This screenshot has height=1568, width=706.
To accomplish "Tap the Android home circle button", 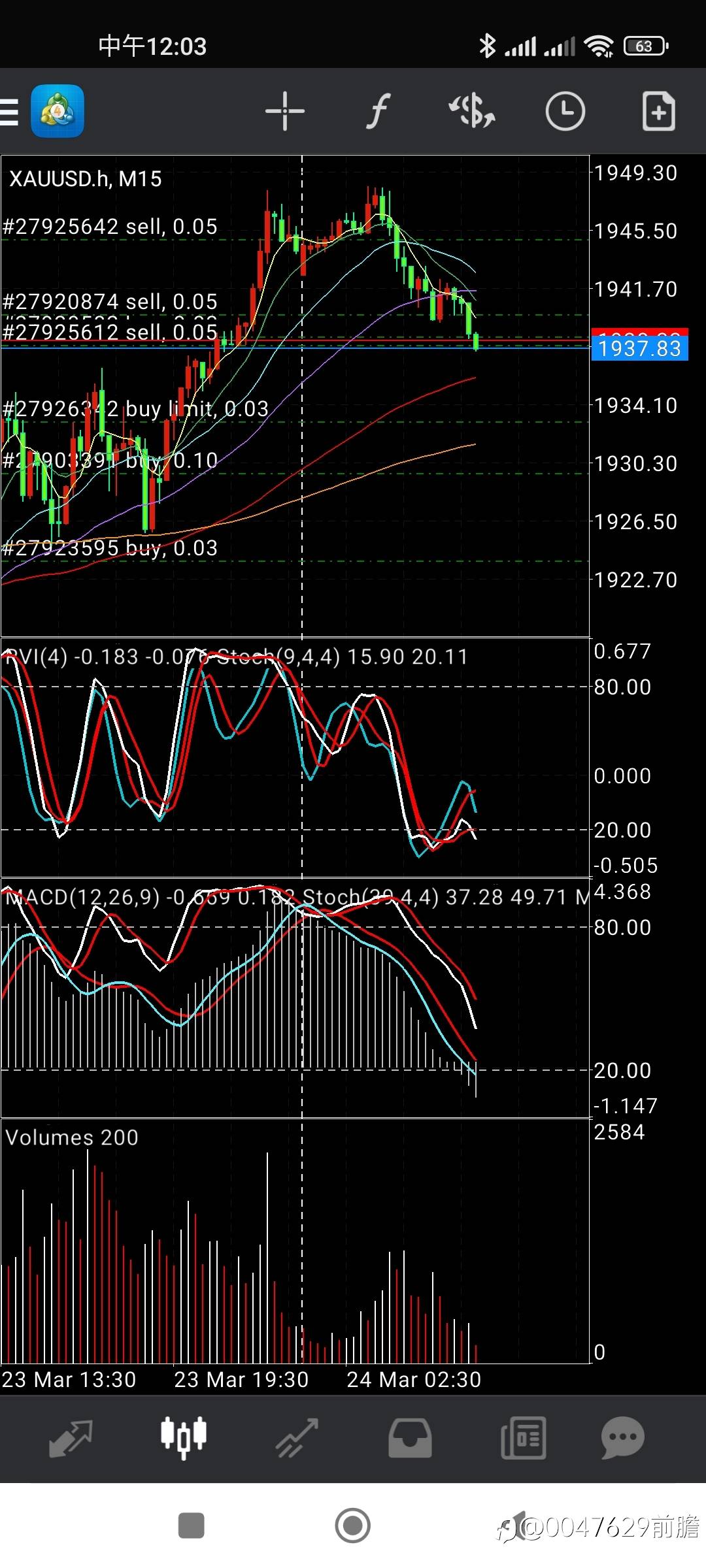I will (x=352, y=1526).
